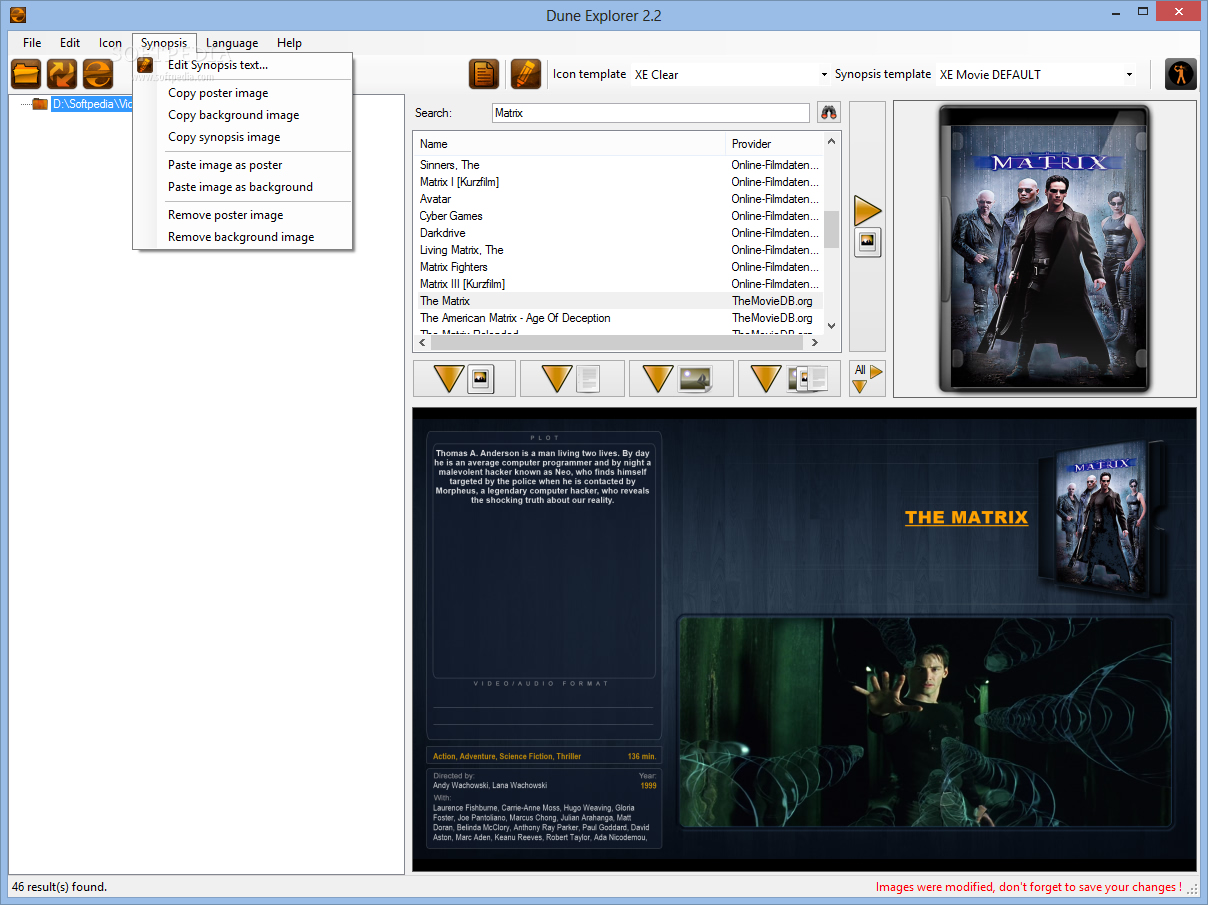This screenshot has width=1208, height=905.
Task: Close the open Synopsis menu
Action: coord(164,43)
